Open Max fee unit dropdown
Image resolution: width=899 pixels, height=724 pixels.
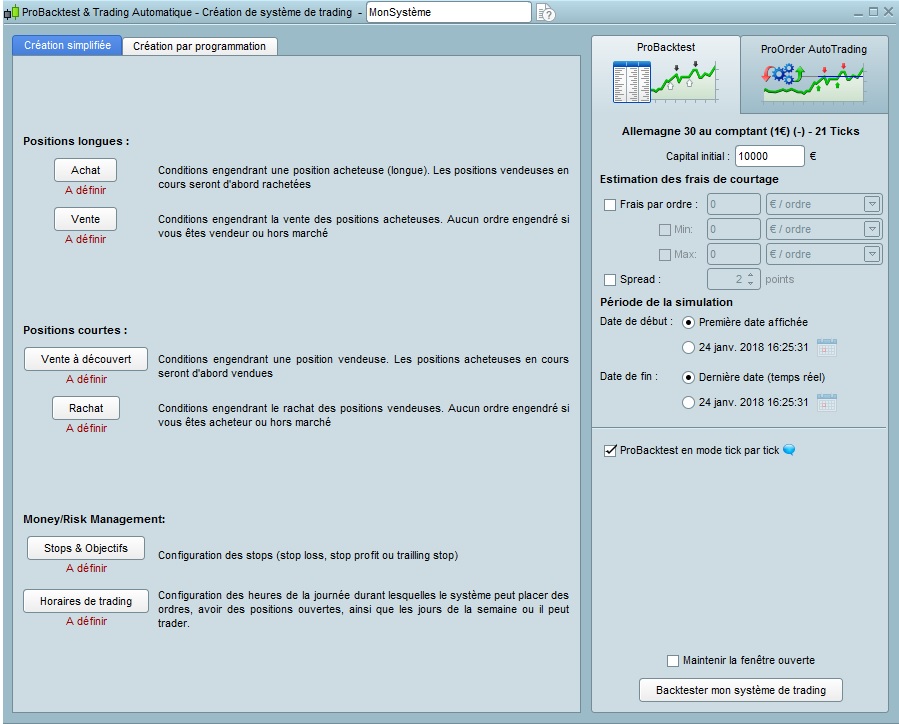click(872, 254)
